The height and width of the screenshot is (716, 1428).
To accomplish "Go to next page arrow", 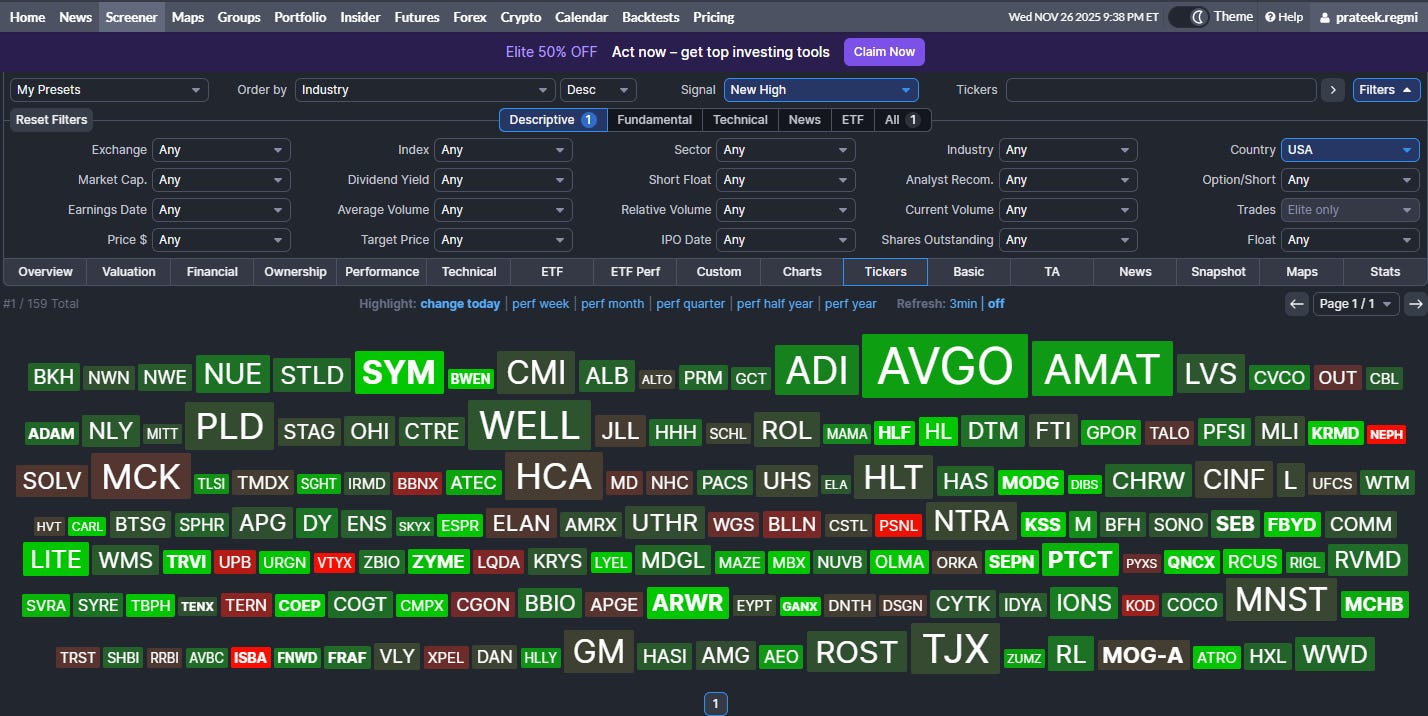I will point(1415,304).
